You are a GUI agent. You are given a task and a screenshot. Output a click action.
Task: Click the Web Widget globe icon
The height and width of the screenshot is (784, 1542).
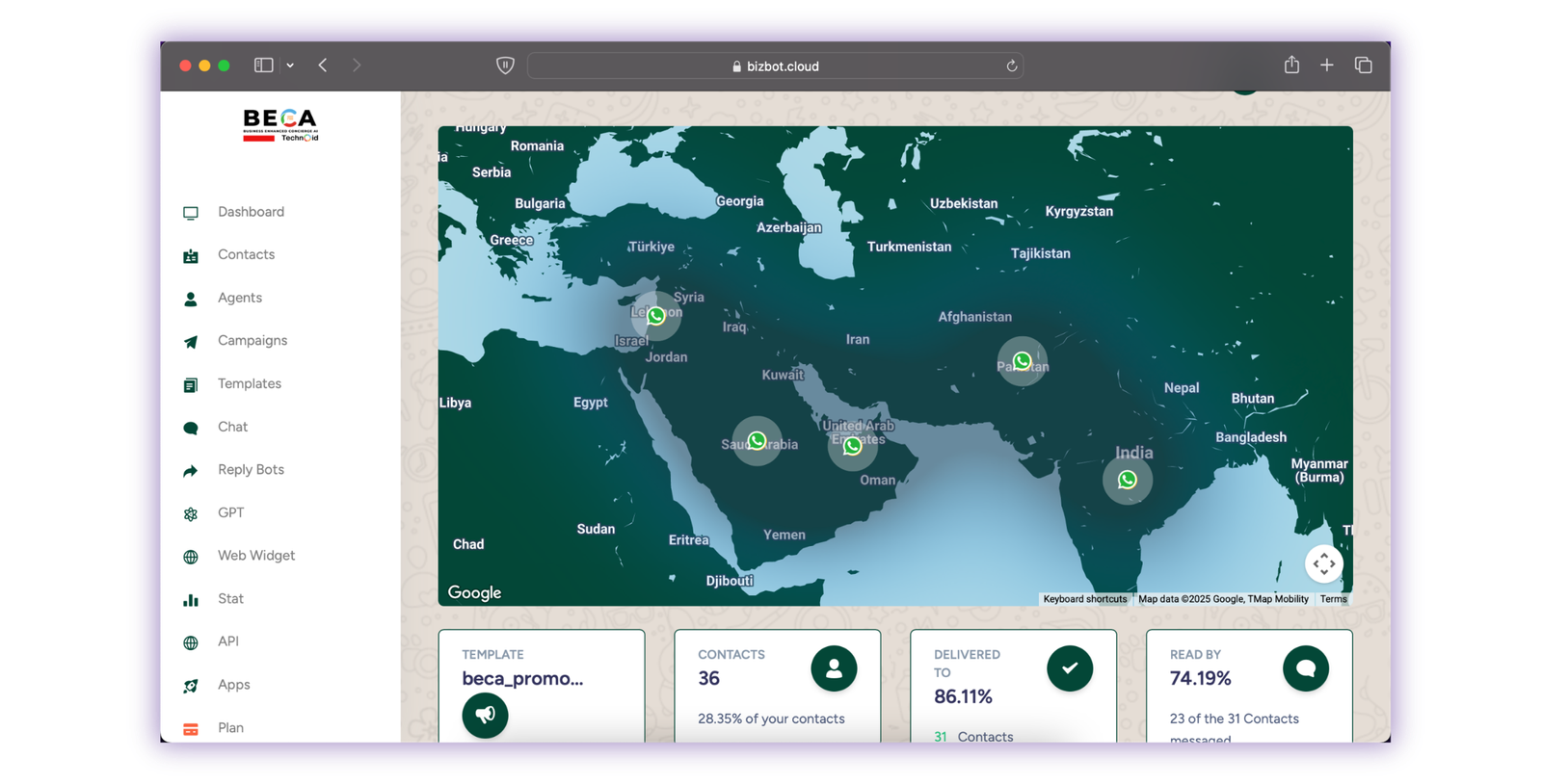coord(191,557)
